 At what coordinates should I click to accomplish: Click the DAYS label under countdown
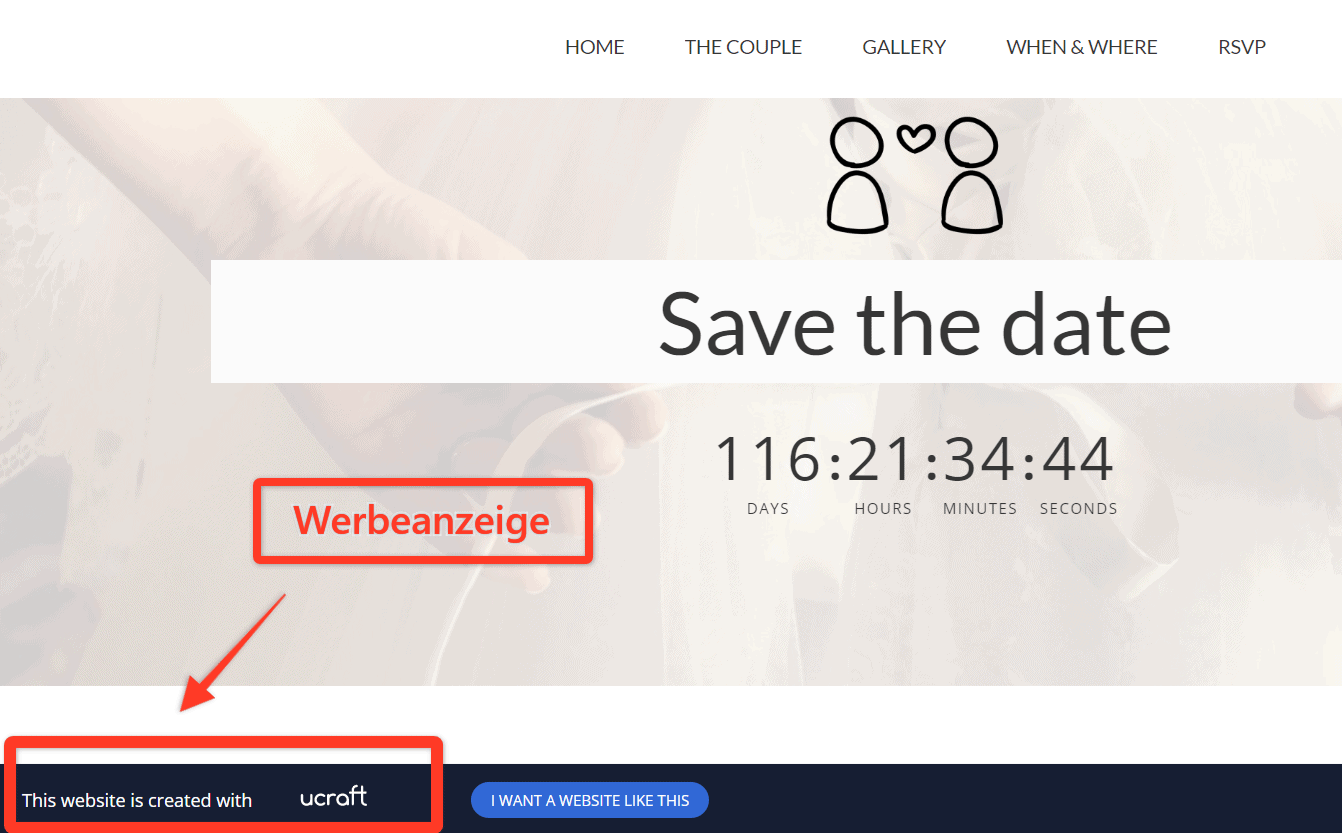coord(768,508)
